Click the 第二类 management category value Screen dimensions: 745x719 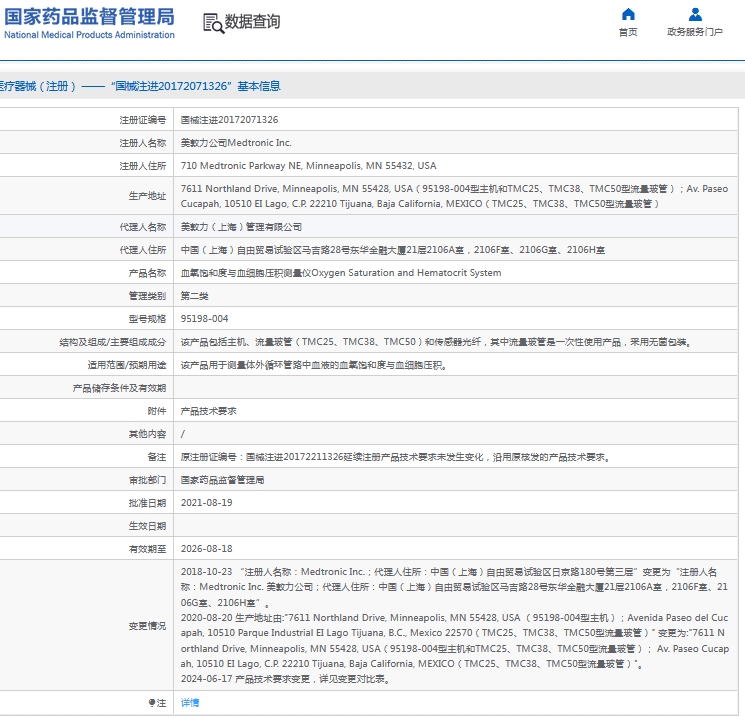(x=194, y=296)
